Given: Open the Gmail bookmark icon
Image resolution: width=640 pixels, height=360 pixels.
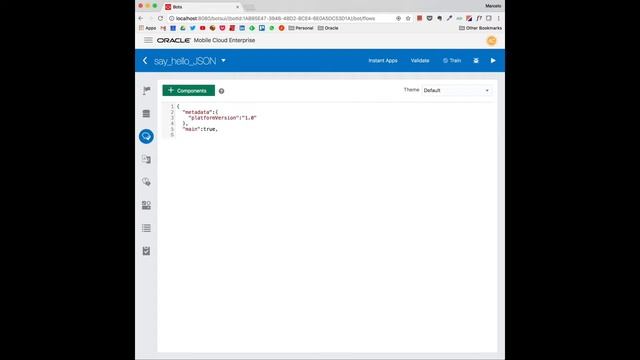Looking at the screenshot, I should (x=163, y=28).
